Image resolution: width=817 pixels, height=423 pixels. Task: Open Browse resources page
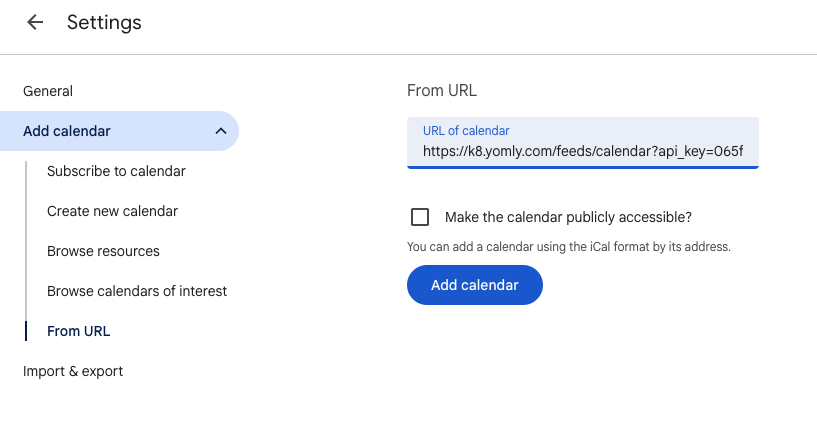[103, 251]
